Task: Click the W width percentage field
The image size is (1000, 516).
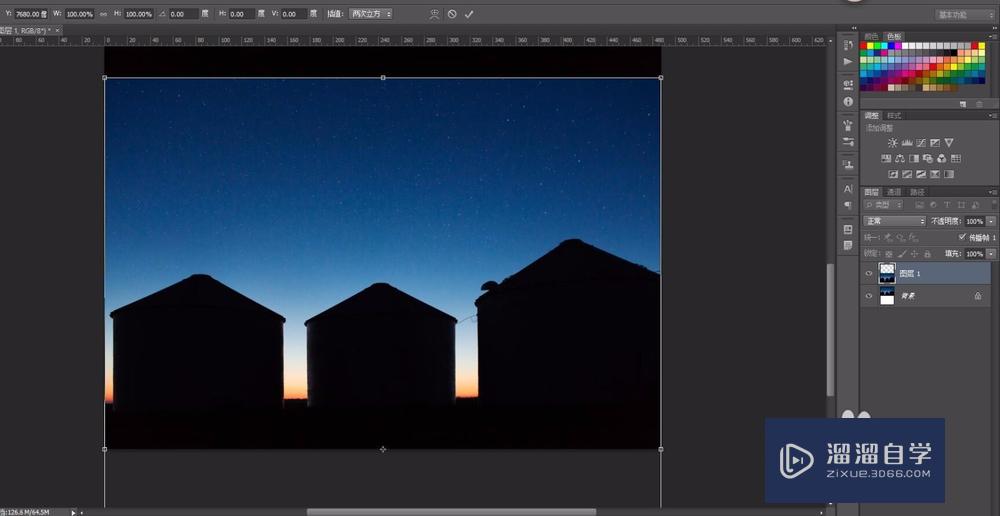Action: pyautogui.click(x=80, y=14)
